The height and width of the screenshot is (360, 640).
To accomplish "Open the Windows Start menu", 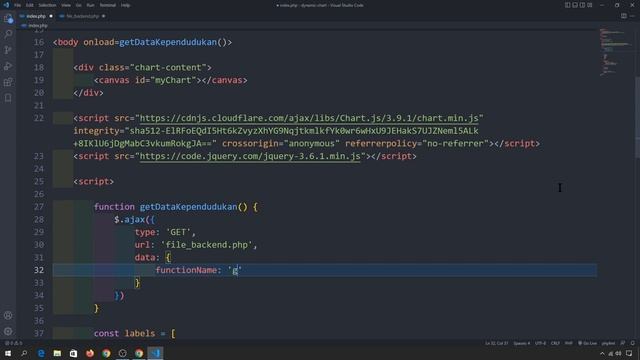I will [8, 353].
